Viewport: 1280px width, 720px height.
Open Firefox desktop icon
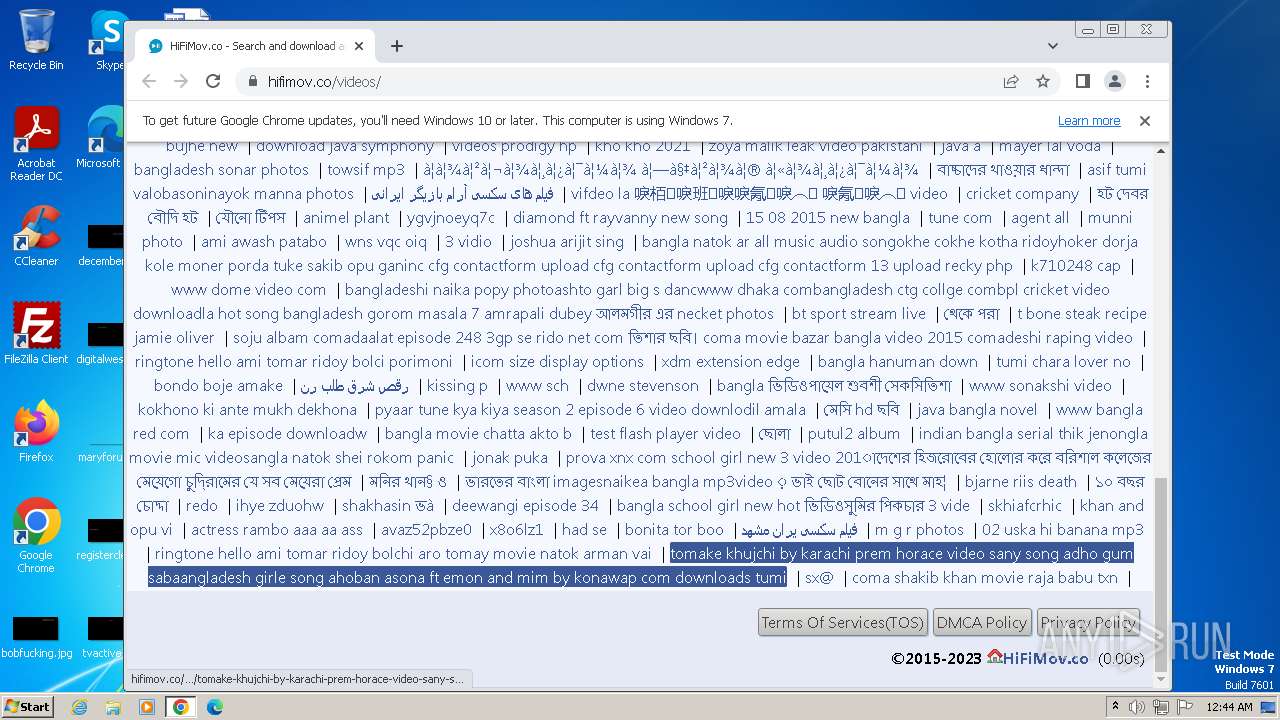click(36, 432)
